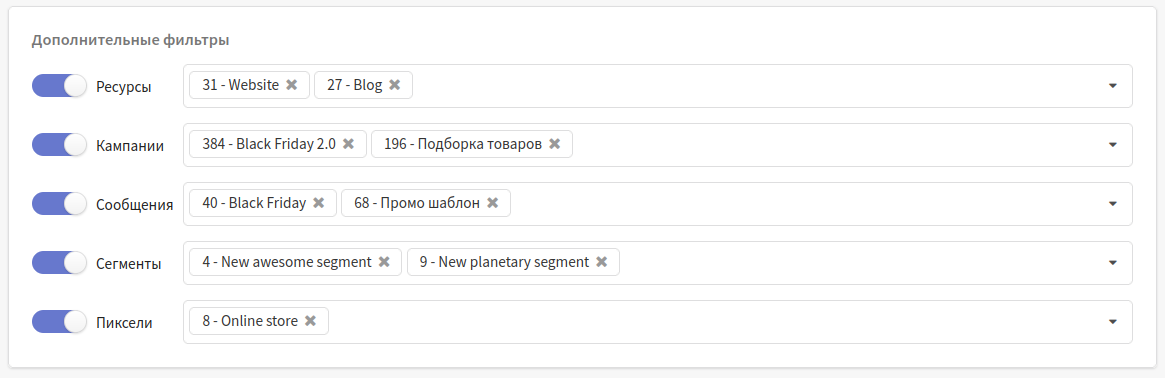Toggle the Пиксели filter switch
The image size is (1165, 378).
coord(59,322)
